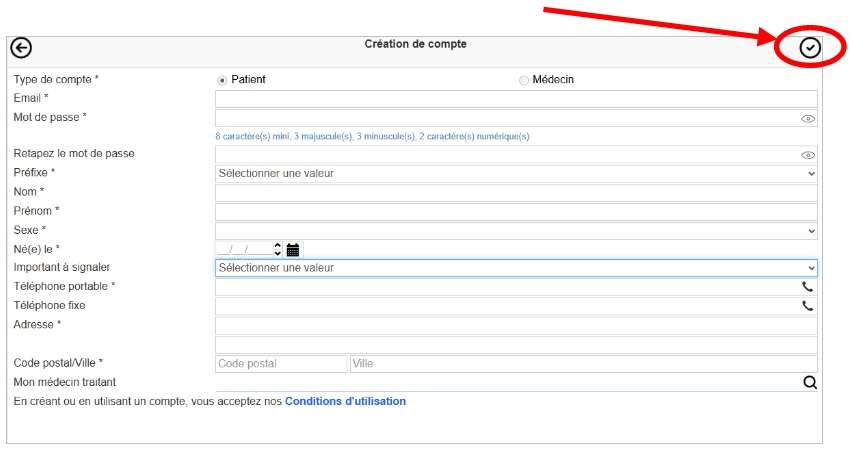This screenshot has height=449, width=853.
Task: Click the Ville input field
Action: click(582, 364)
